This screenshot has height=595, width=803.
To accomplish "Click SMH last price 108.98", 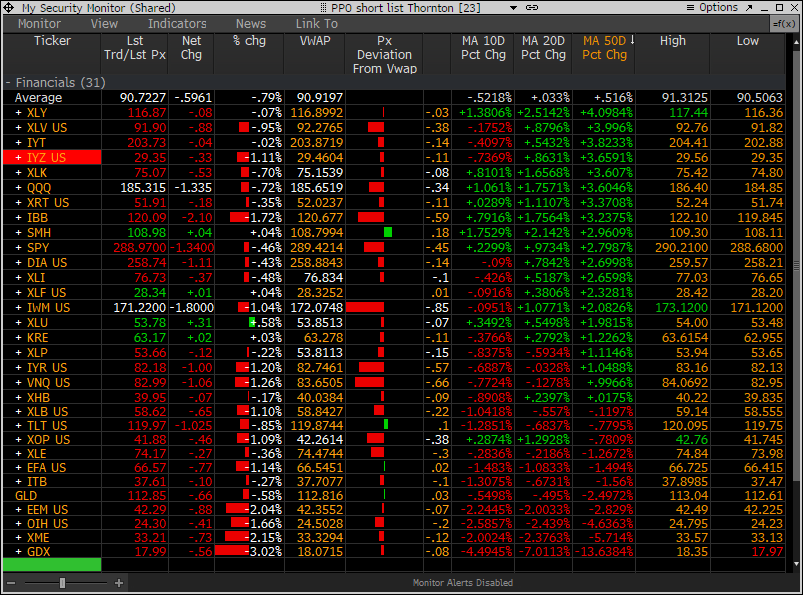I will click(x=146, y=233).
